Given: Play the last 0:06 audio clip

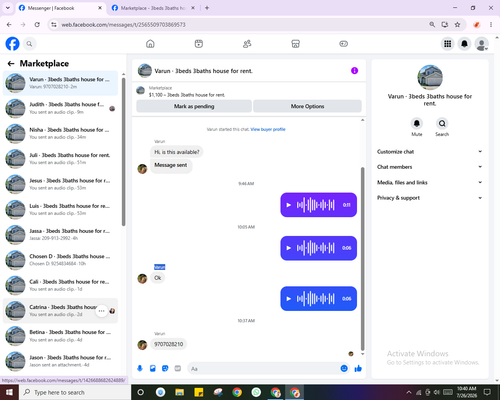Looking at the screenshot, I should click(x=289, y=299).
